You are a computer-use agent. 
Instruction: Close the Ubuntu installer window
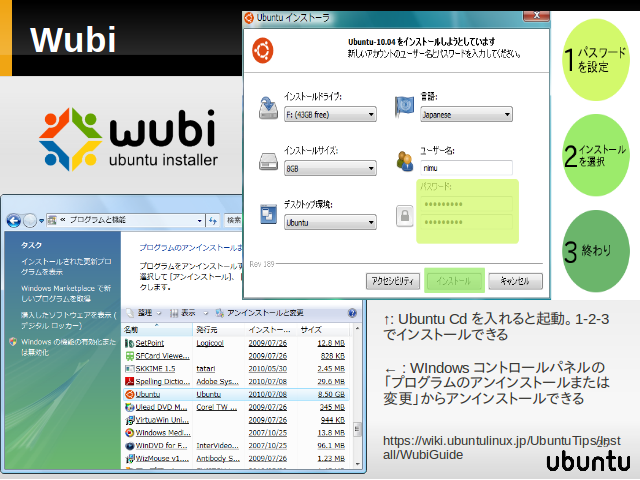[536, 15]
